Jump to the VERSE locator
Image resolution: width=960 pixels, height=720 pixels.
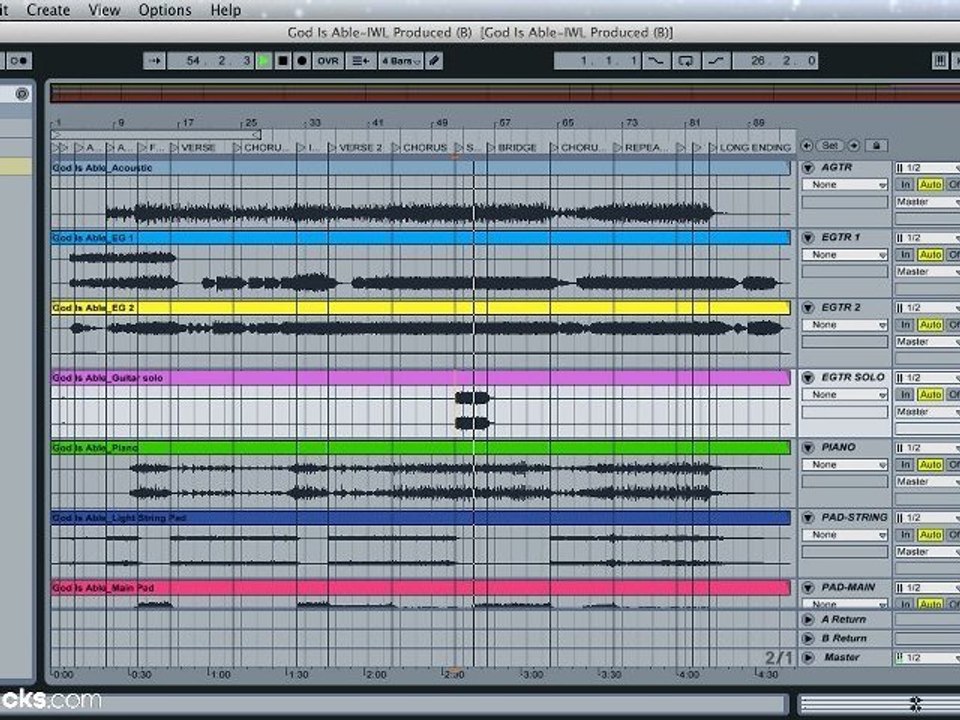pos(193,148)
